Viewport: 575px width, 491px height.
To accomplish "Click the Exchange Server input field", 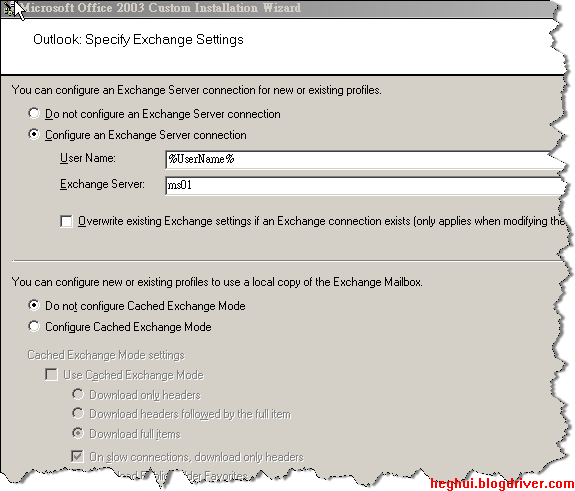I will [365, 186].
